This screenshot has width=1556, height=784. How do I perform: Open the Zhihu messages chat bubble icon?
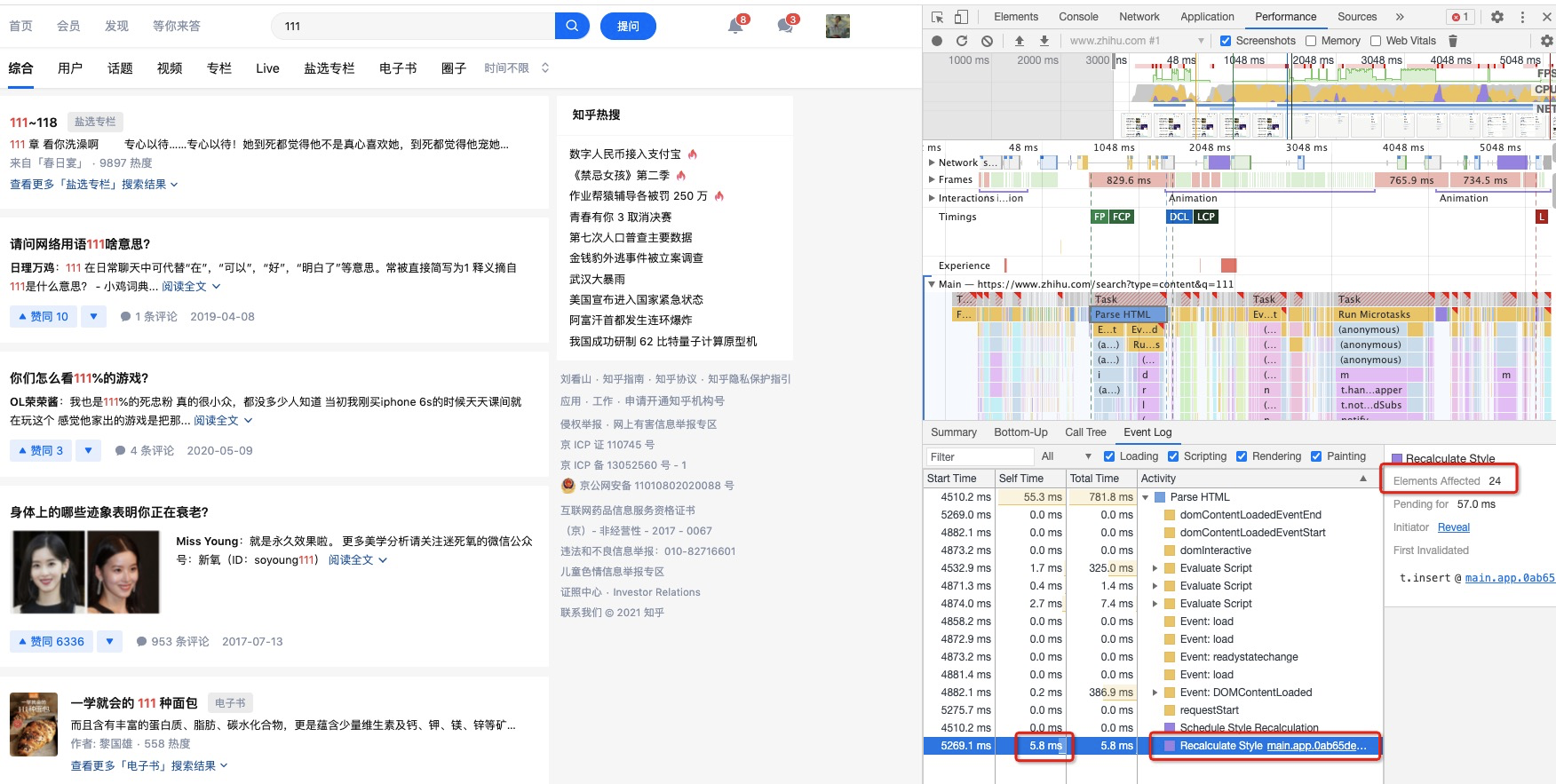coord(785,26)
